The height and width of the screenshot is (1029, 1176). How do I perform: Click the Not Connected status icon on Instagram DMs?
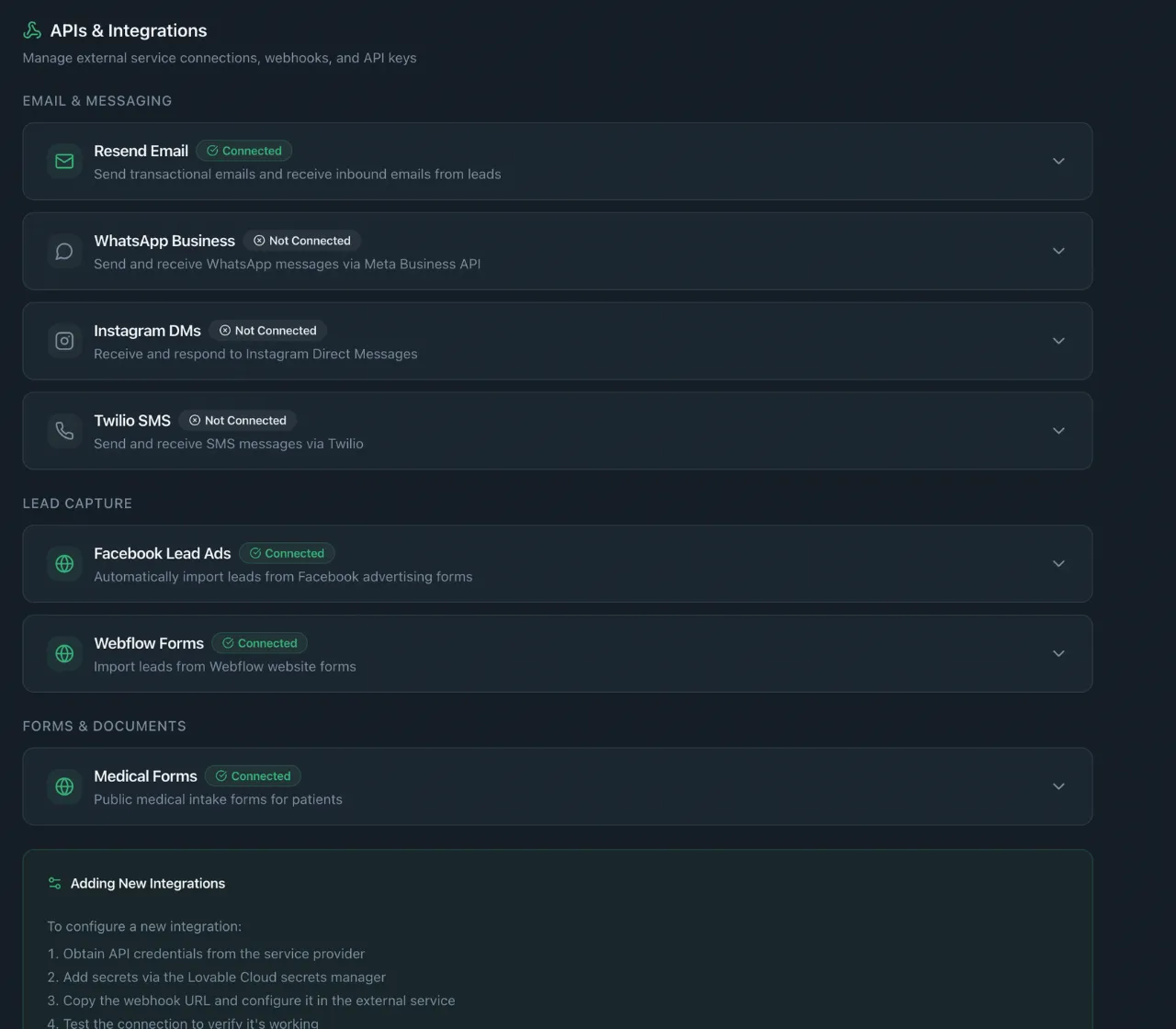click(225, 331)
